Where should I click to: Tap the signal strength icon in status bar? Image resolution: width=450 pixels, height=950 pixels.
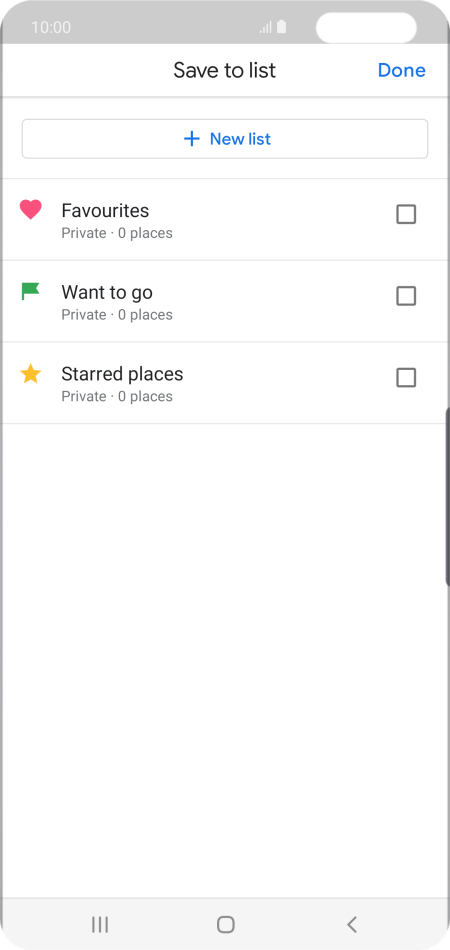(265, 28)
